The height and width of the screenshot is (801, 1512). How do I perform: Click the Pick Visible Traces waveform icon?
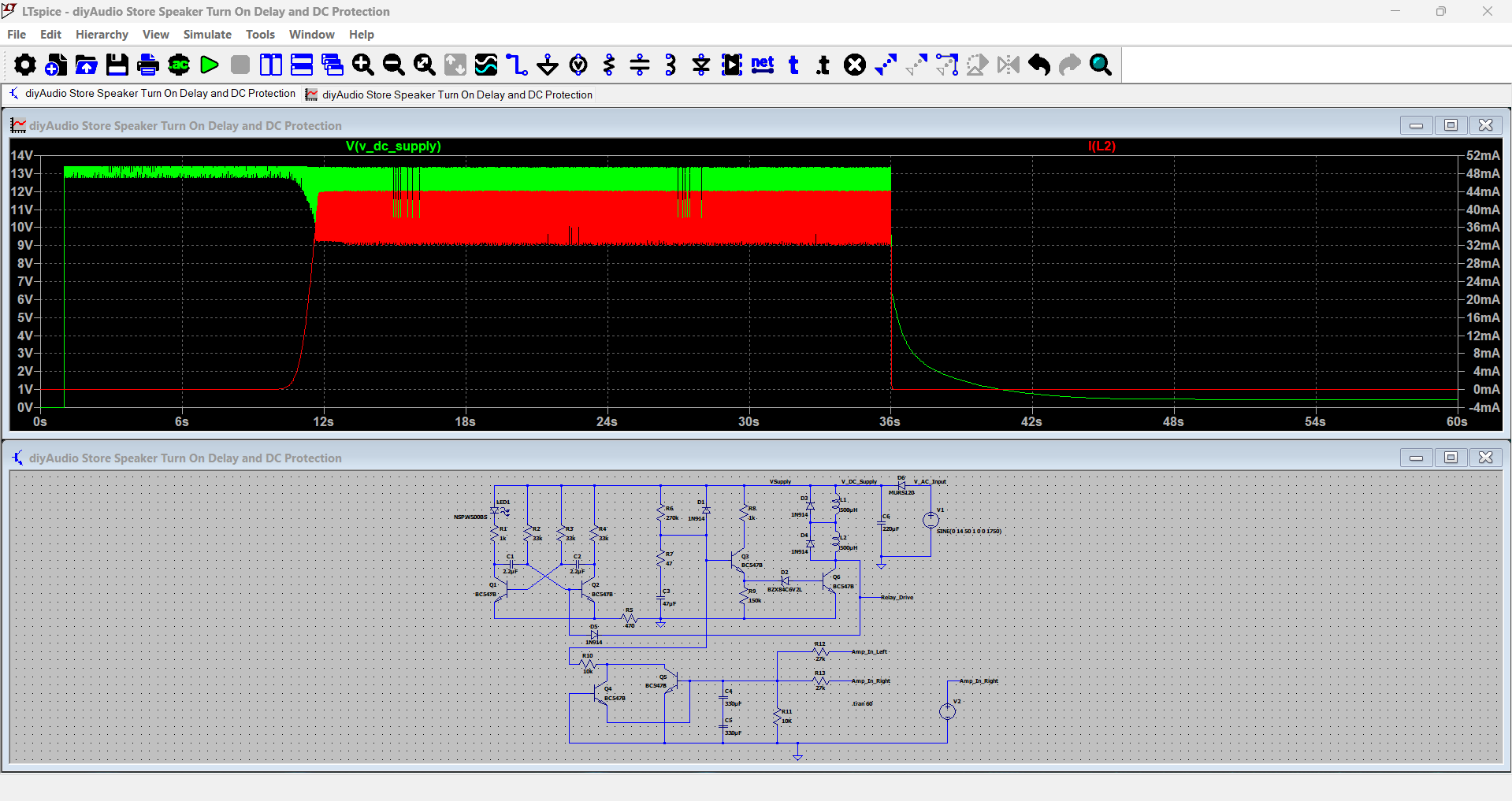(486, 65)
